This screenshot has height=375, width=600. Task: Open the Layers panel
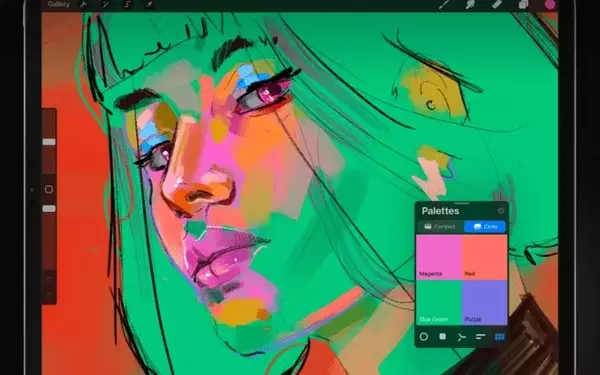523,4
